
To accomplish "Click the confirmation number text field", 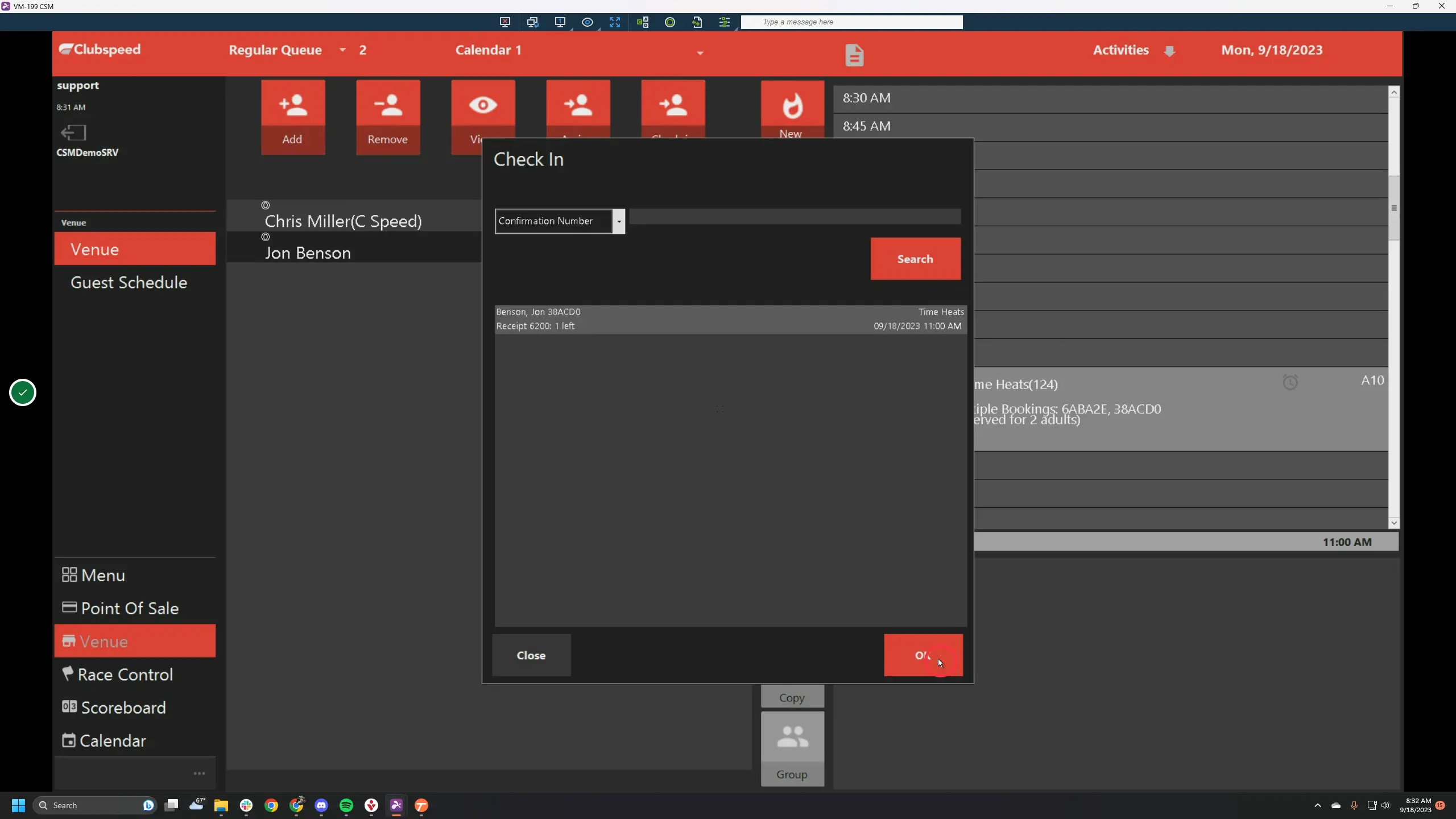I will click(x=795, y=217).
